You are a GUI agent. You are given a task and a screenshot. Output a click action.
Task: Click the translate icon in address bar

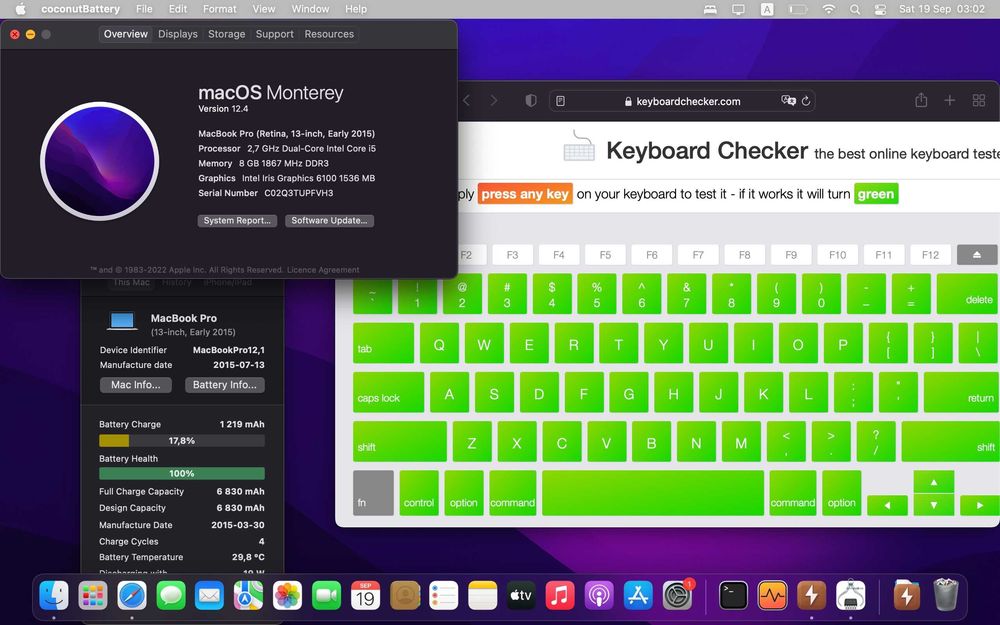tap(788, 101)
